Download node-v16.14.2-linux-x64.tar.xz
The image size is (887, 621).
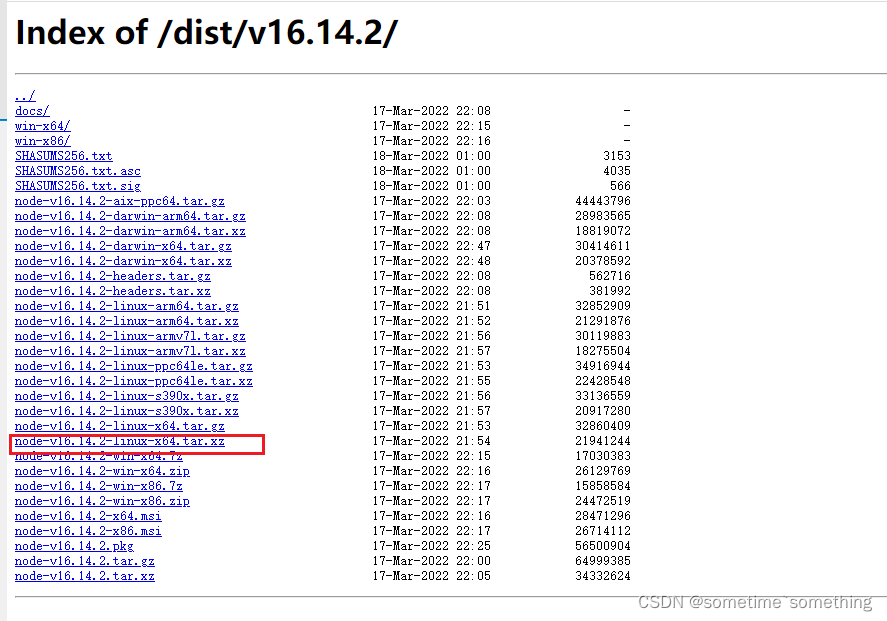pos(119,441)
